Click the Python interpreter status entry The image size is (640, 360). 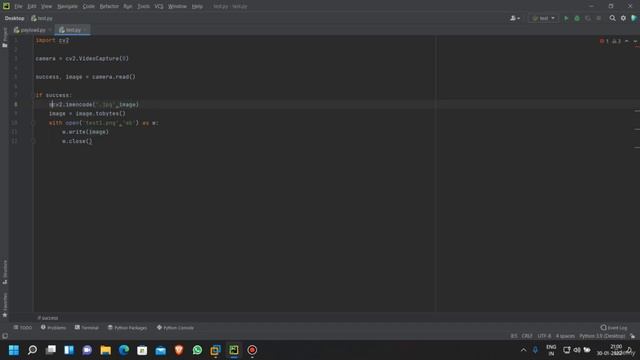(602, 336)
